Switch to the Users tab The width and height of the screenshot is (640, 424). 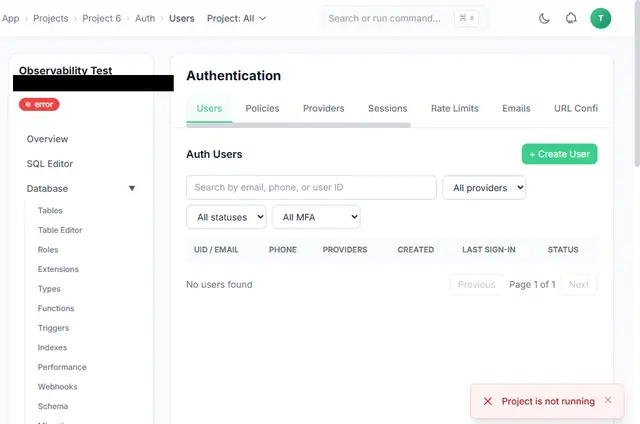(x=209, y=109)
